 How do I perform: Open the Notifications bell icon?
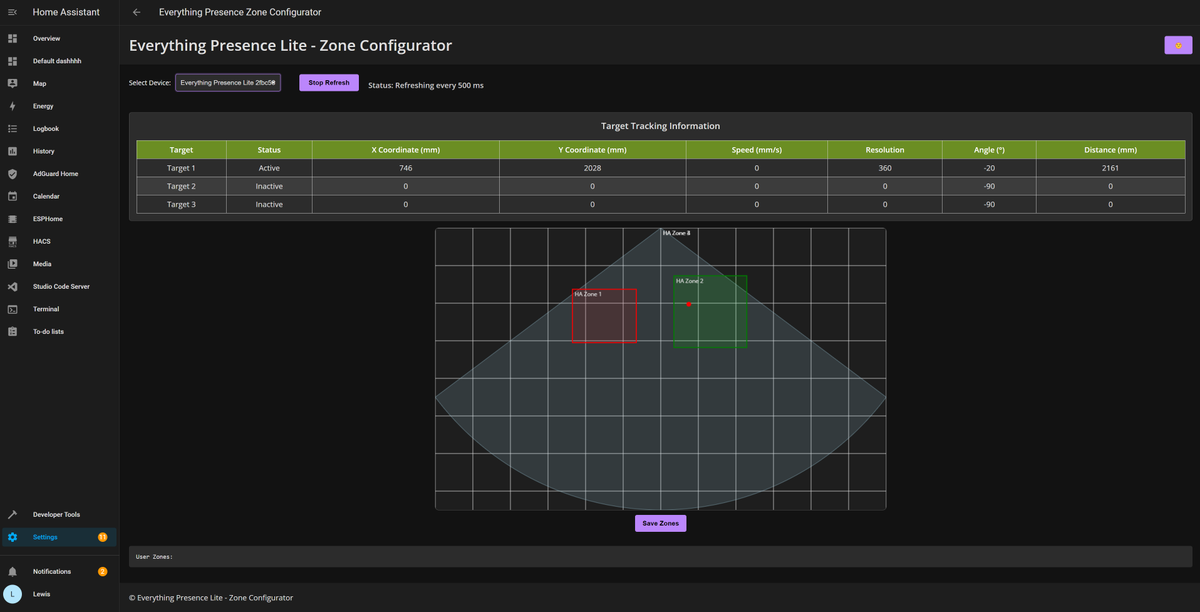(12, 572)
